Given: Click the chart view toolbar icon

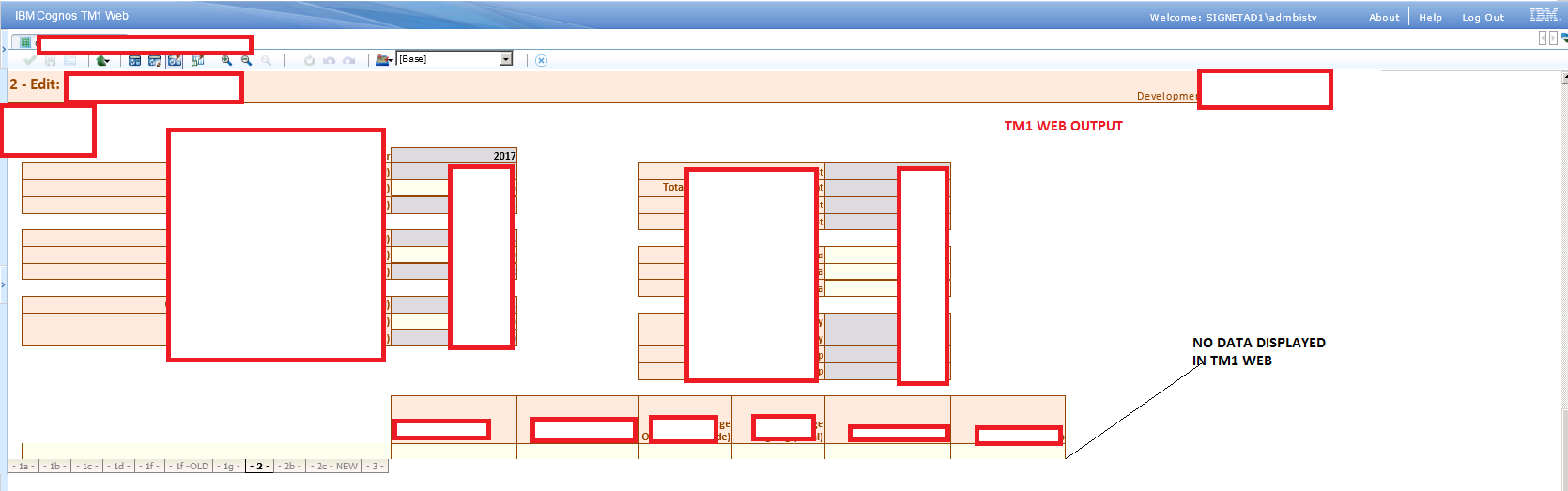Looking at the screenshot, I should click(x=197, y=60).
